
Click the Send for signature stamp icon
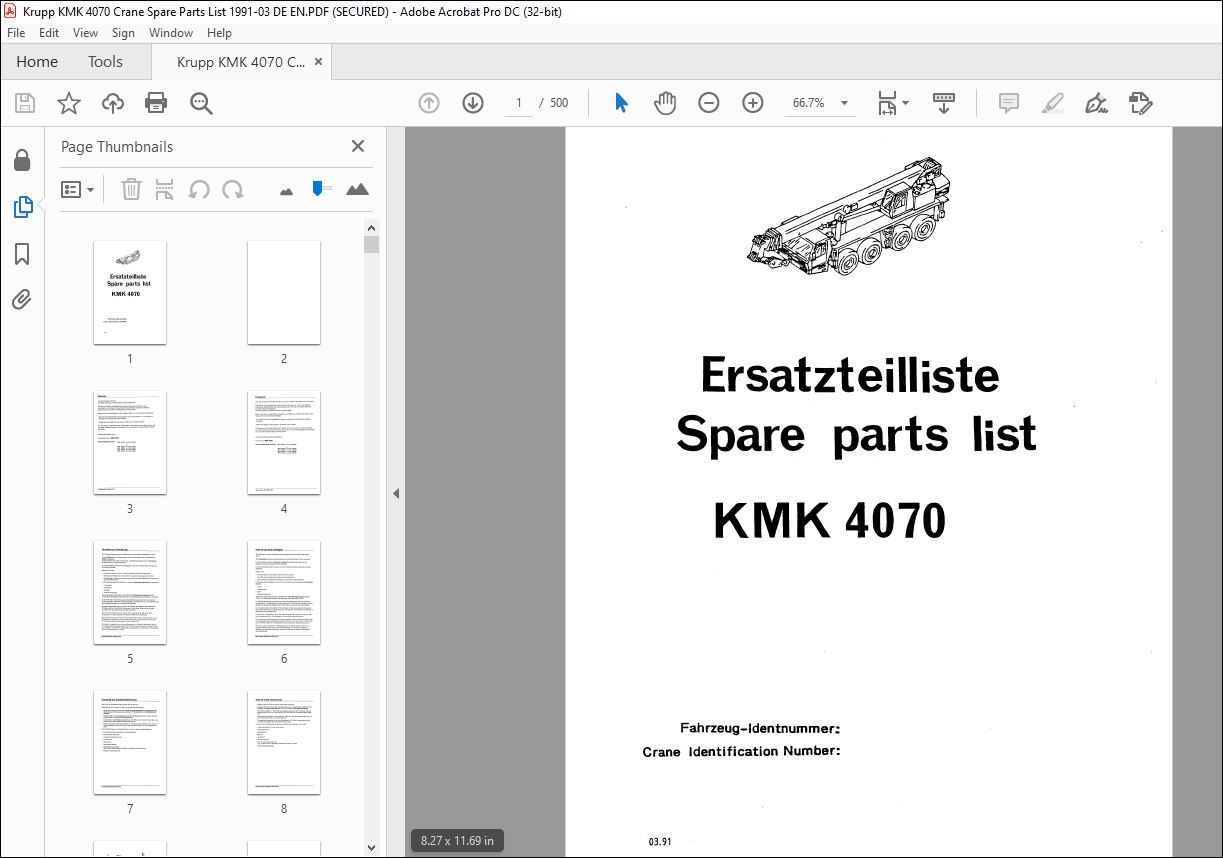(1140, 103)
